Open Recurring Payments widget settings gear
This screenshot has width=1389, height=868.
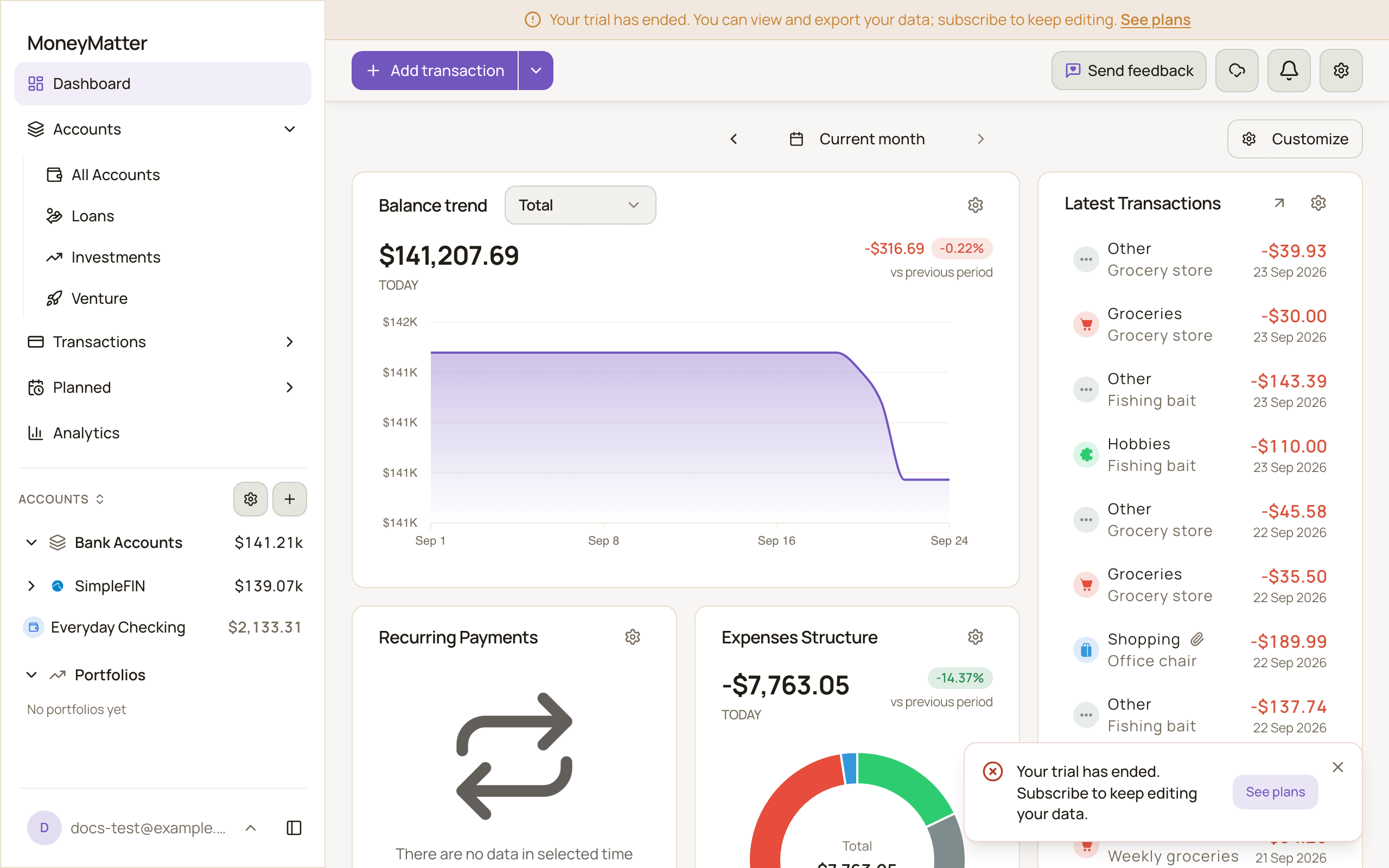pos(633,637)
